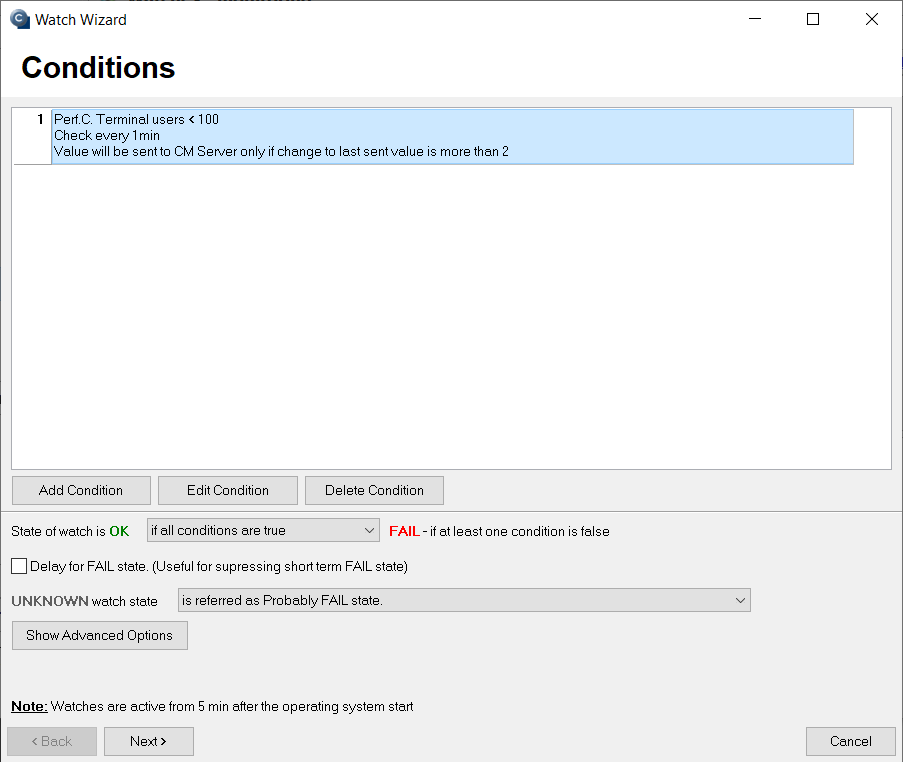
Task: Click Add Condition button
Action: tap(81, 490)
